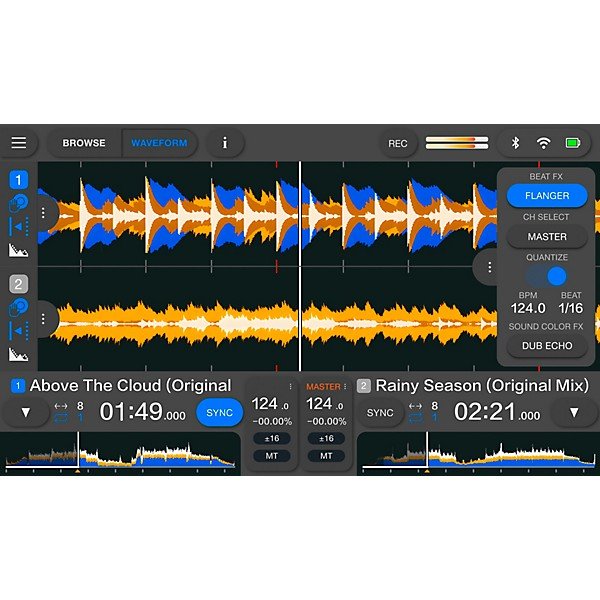Enable deck 2 SYNC button

380,412
